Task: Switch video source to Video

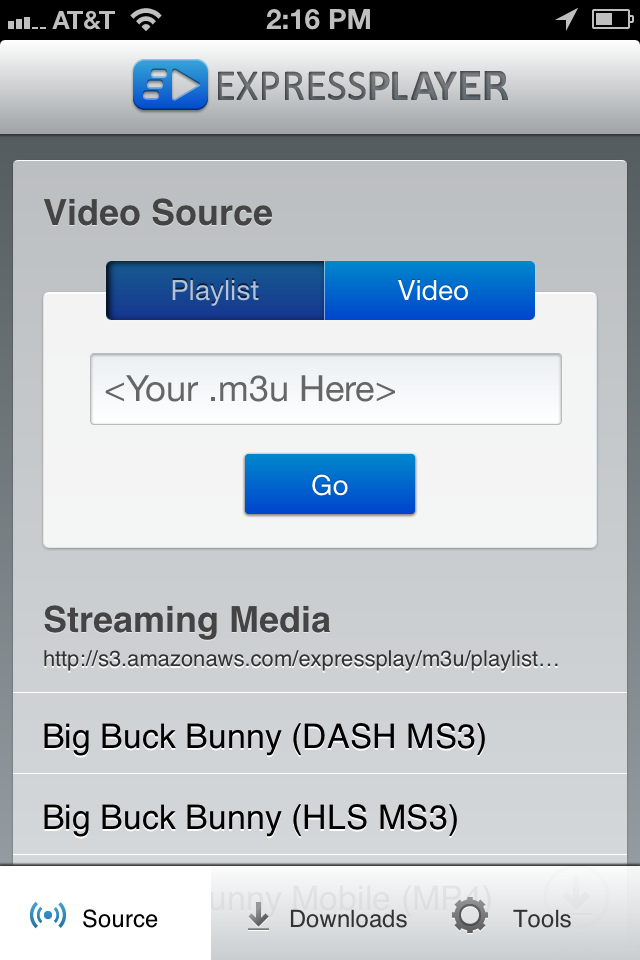Action: coord(432,291)
